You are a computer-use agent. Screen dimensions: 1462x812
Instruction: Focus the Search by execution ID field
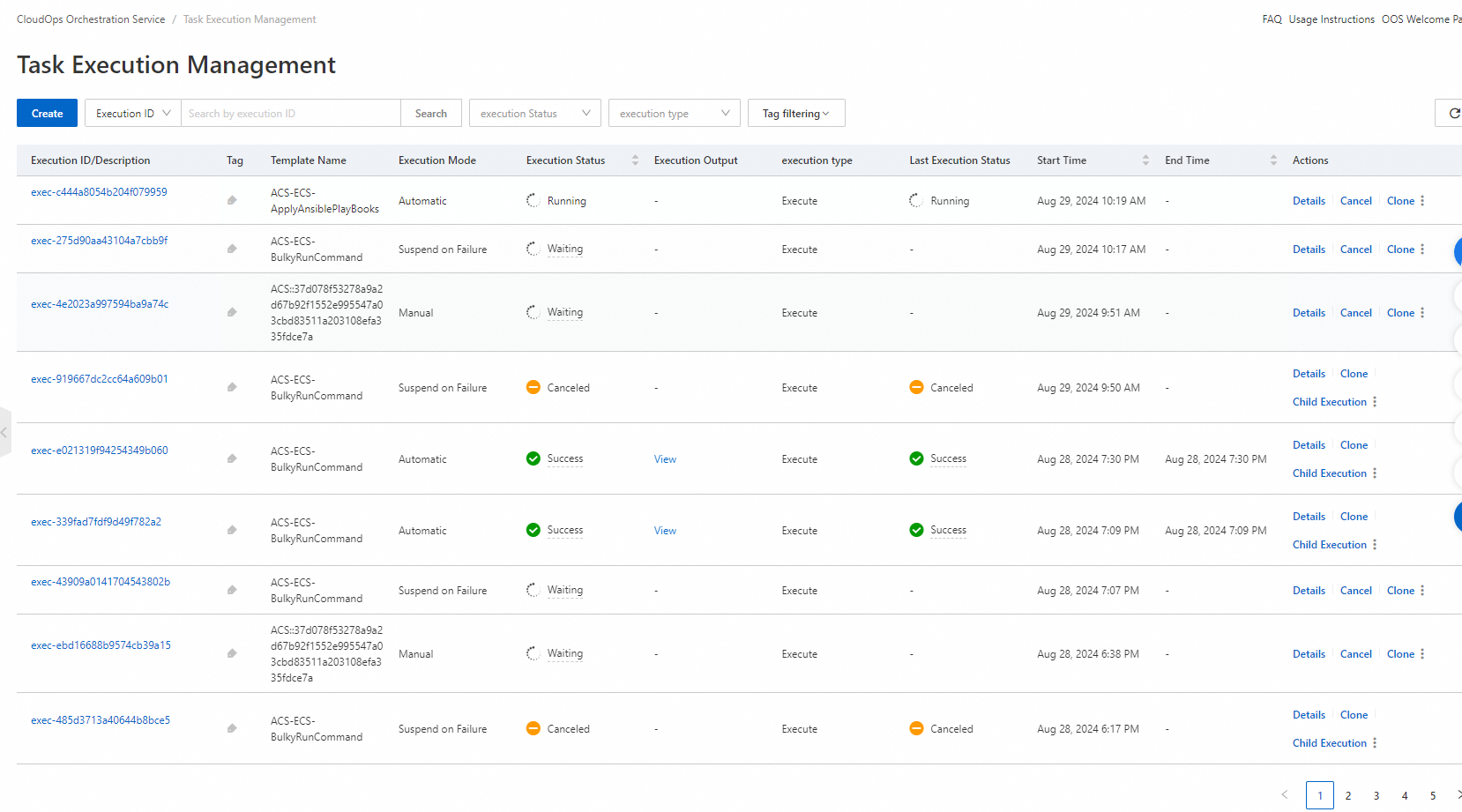click(x=290, y=114)
